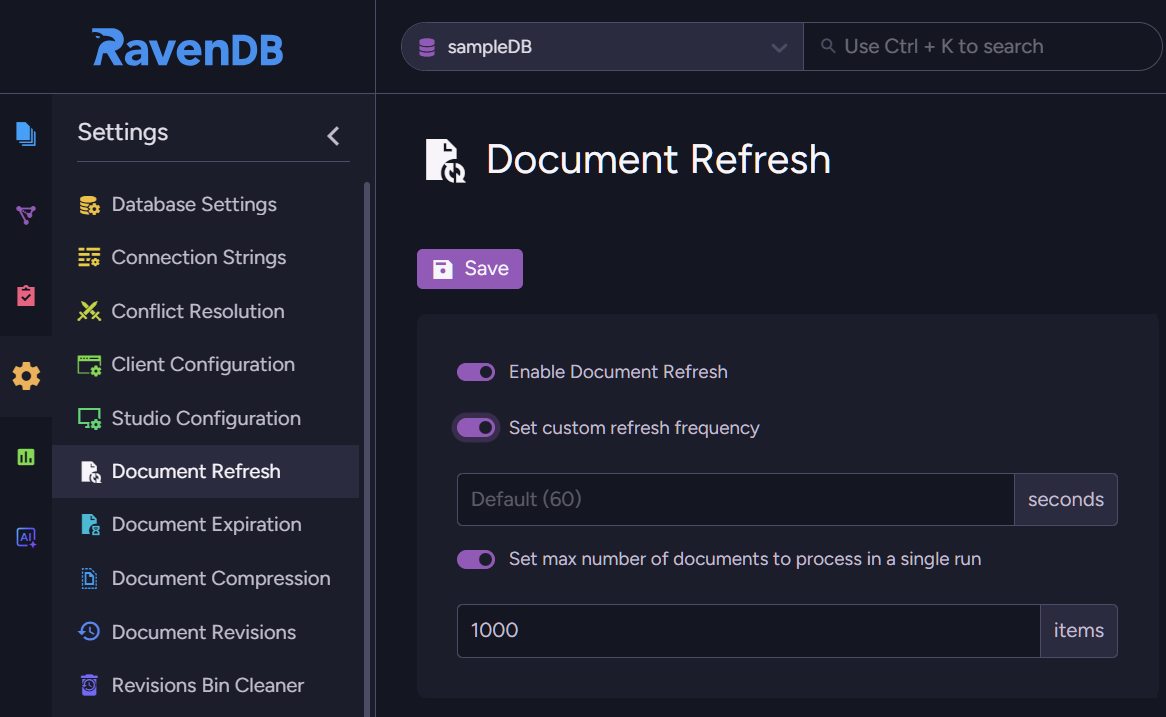The width and height of the screenshot is (1166, 717).
Task: Click the Studio Configuration icon
Action: tap(89, 418)
